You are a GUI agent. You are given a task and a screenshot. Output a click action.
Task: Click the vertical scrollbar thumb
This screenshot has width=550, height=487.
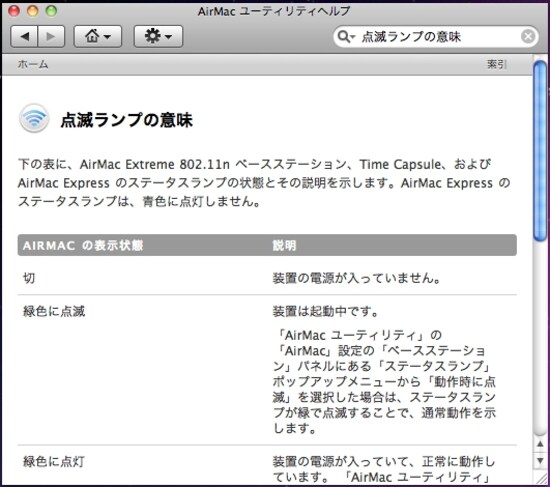[540, 151]
